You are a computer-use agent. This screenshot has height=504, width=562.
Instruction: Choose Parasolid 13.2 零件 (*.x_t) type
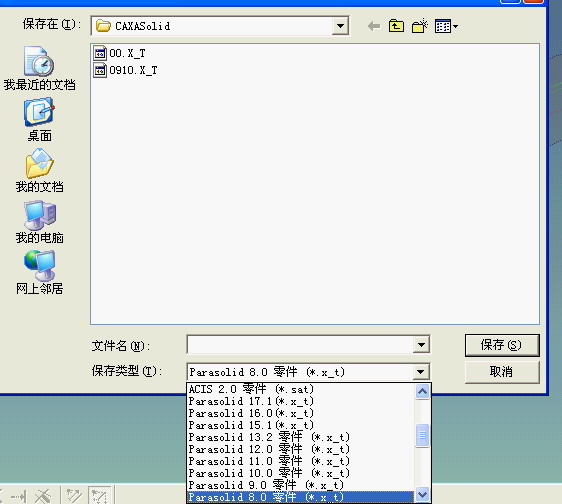300,437
